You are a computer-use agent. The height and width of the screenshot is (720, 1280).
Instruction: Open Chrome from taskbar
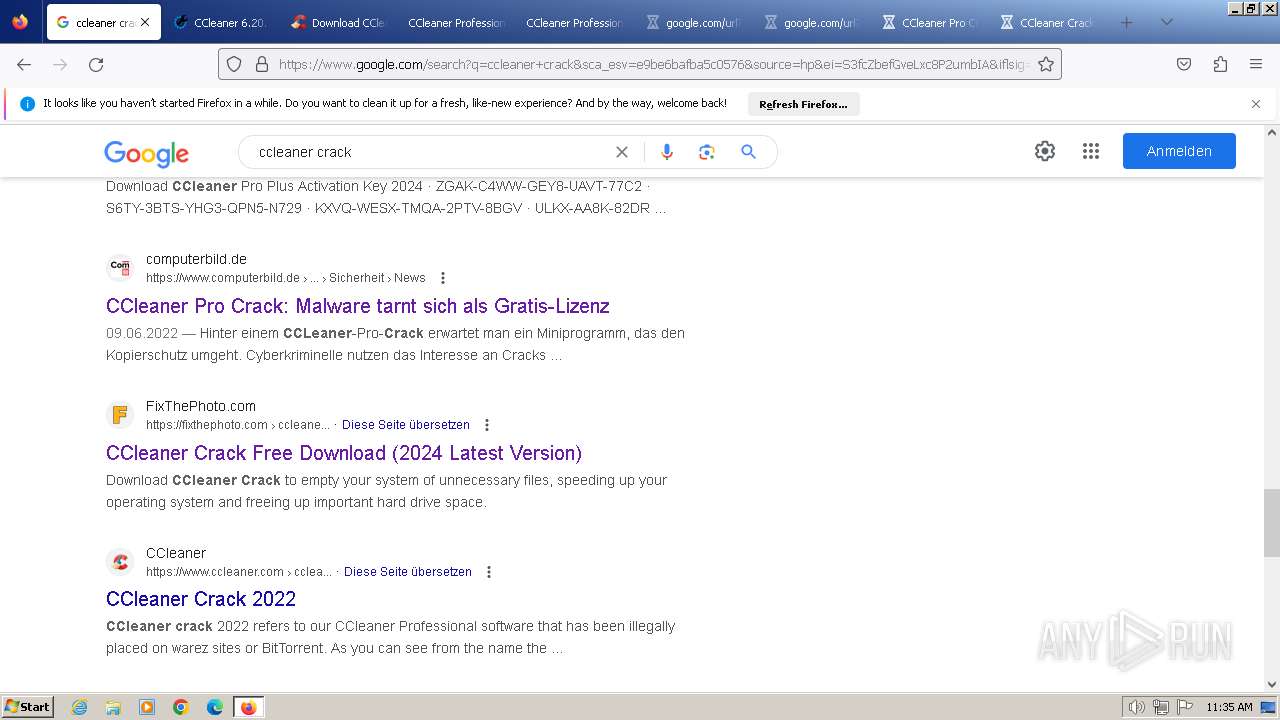tap(181, 707)
